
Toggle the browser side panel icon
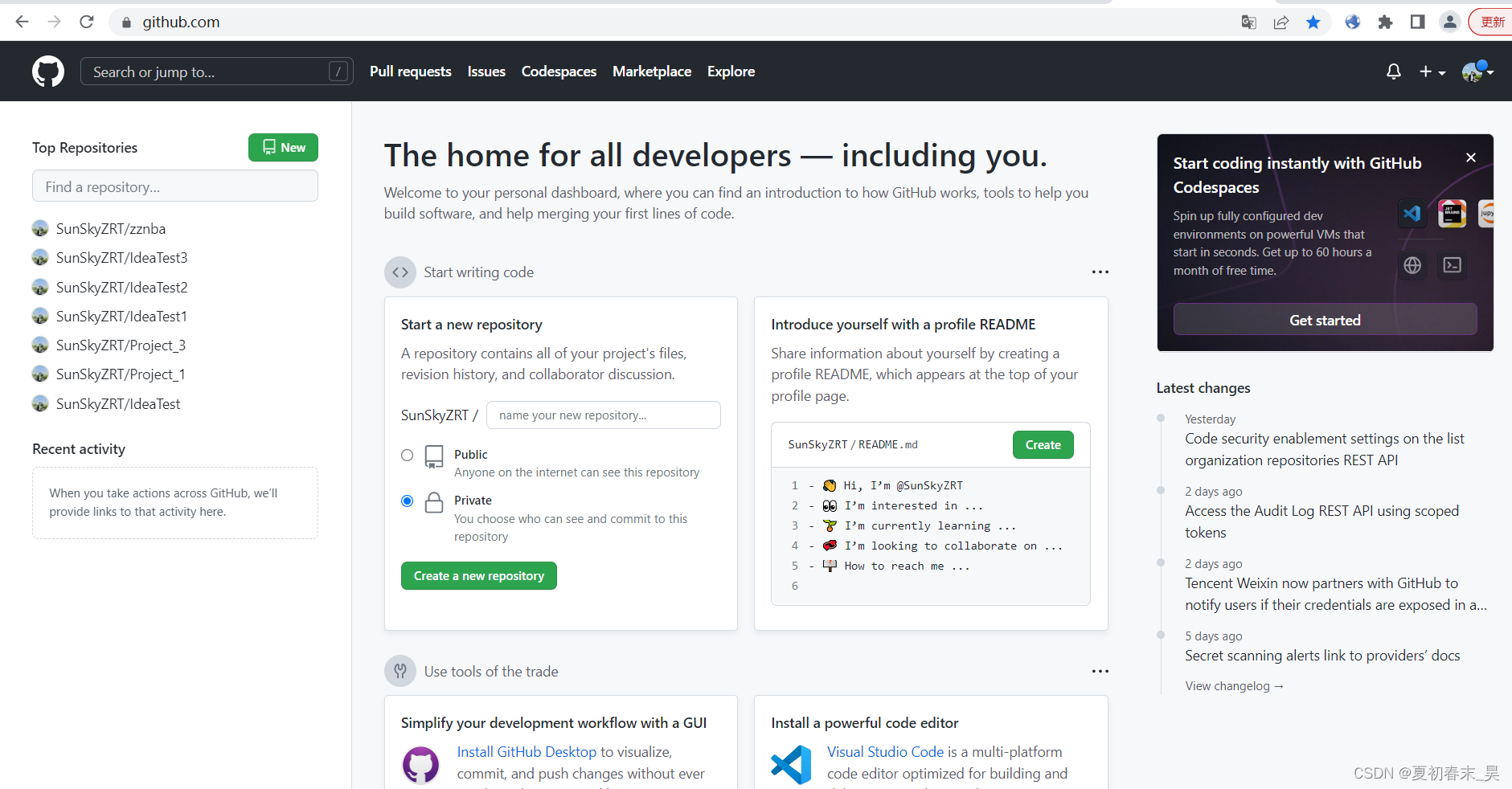click(1418, 22)
